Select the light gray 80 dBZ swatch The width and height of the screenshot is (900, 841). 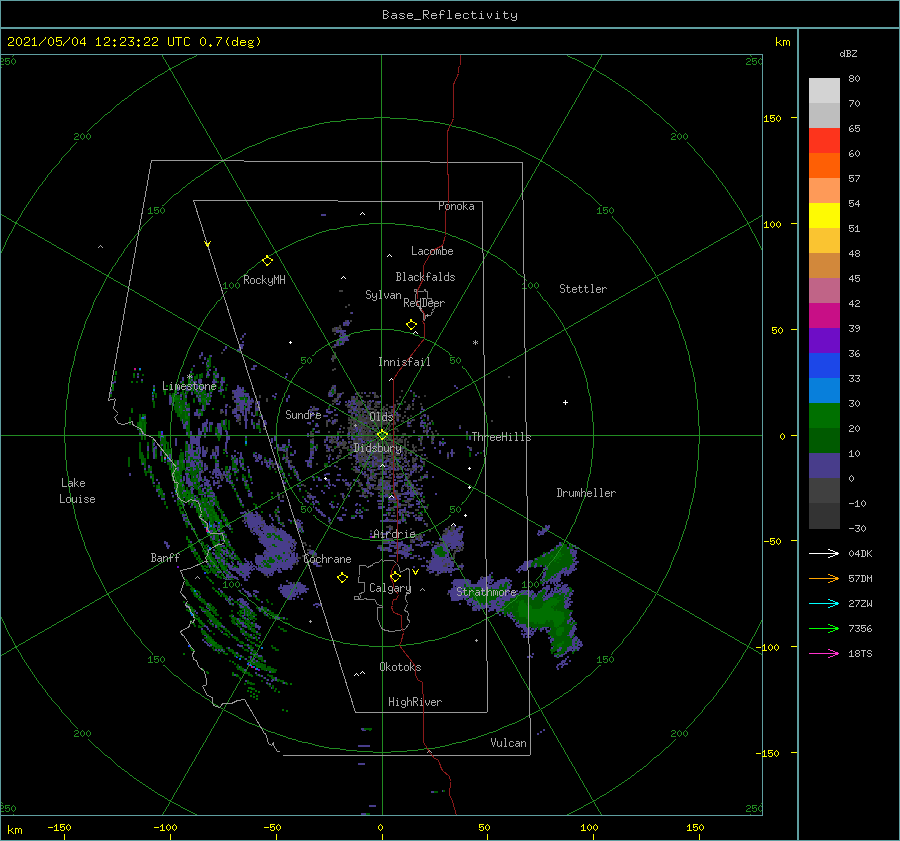pyautogui.click(x=824, y=91)
